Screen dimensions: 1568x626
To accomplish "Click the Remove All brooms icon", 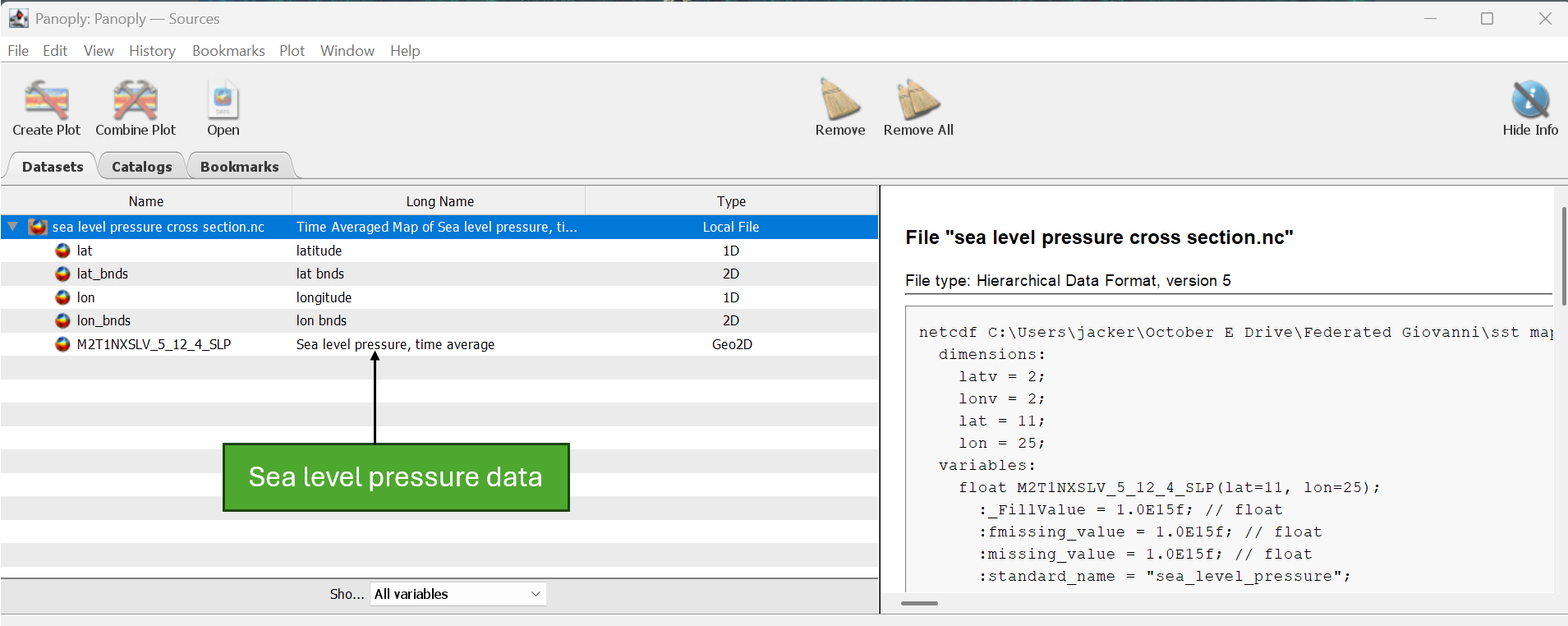I will coord(918,99).
